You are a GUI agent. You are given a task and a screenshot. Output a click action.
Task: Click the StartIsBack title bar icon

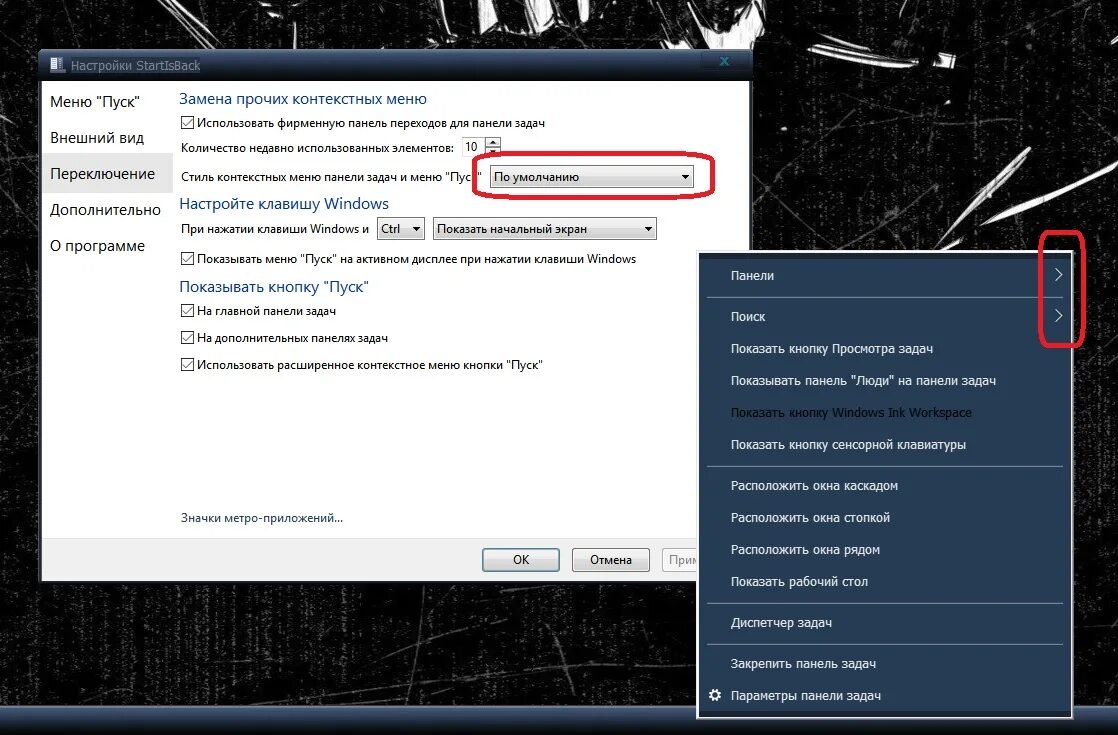57,65
